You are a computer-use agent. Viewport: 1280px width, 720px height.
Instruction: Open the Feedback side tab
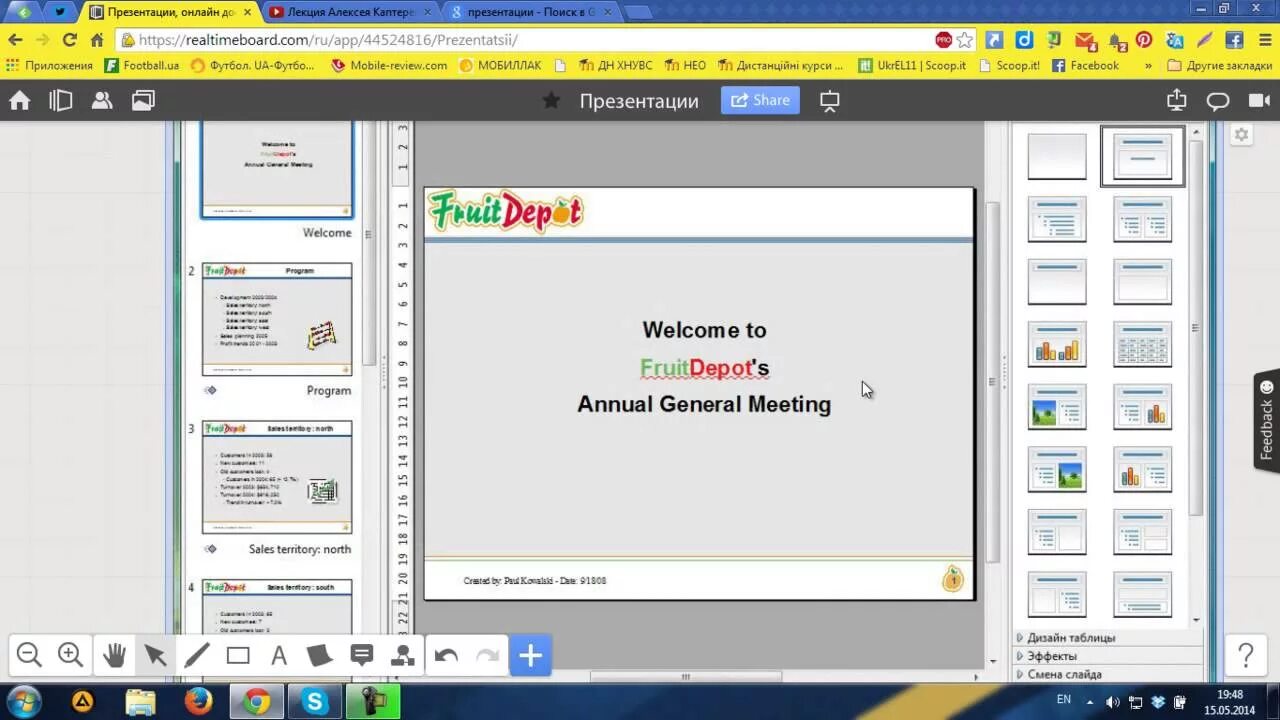(x=1267, y=420)
